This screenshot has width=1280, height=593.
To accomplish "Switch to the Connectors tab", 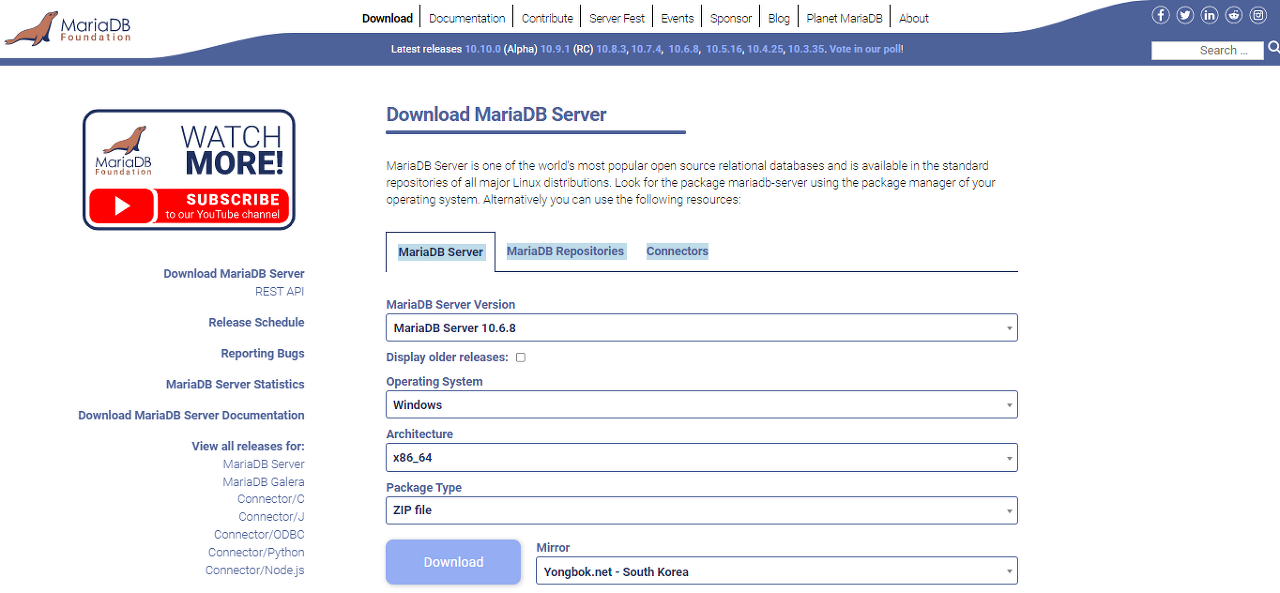I will pos(677,251).
